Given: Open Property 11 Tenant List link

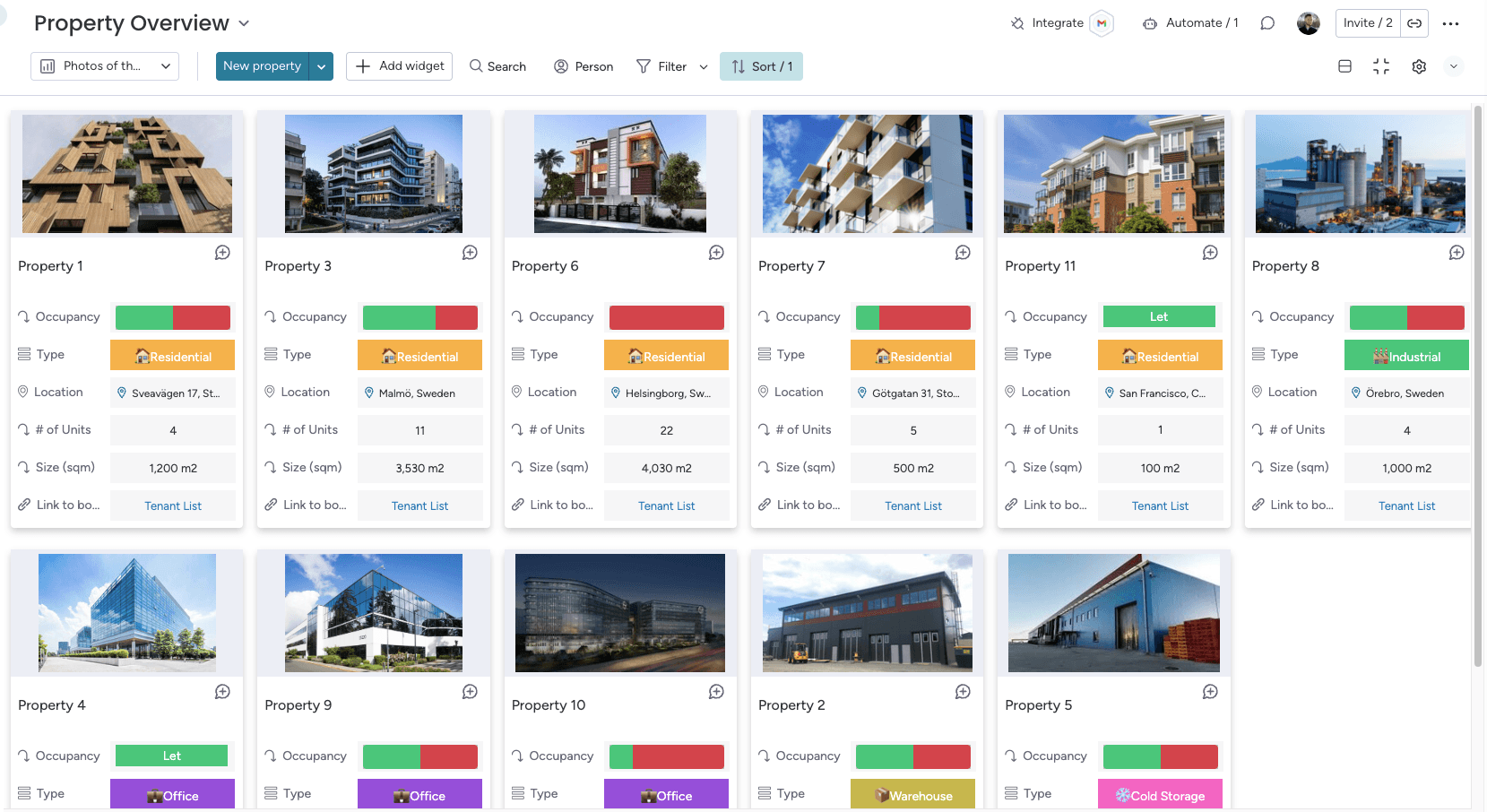Looking at the screenshot, I should [x=1160, y=506].
